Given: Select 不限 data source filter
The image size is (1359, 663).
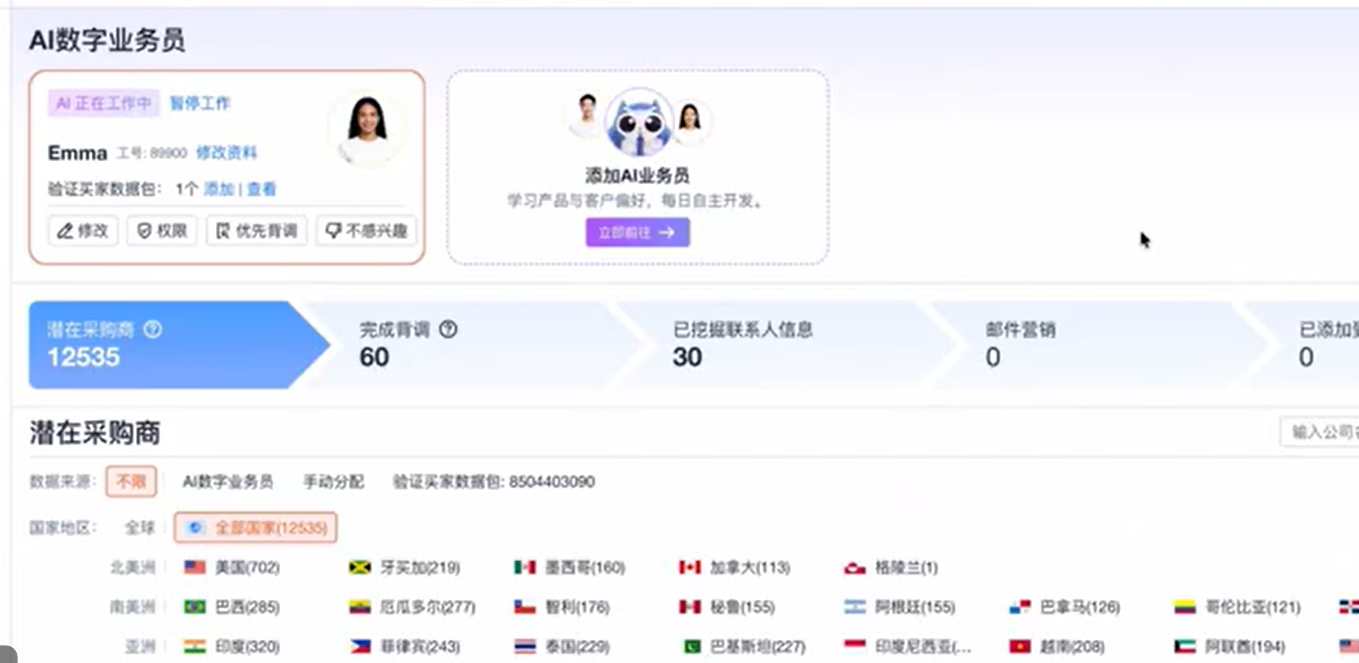Looking at the screenshot, I should click(131, 482).
